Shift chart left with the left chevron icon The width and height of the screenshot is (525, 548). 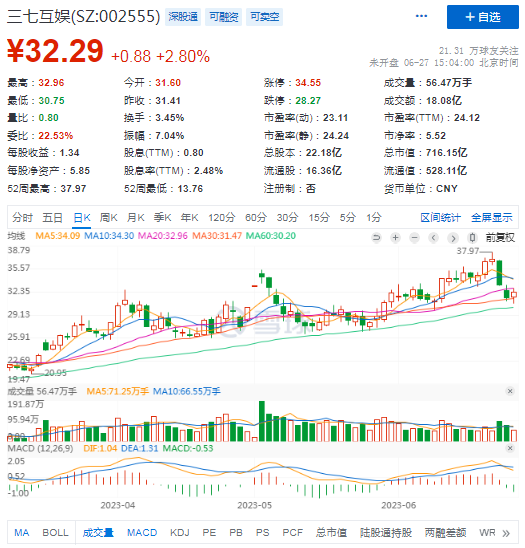434,238
